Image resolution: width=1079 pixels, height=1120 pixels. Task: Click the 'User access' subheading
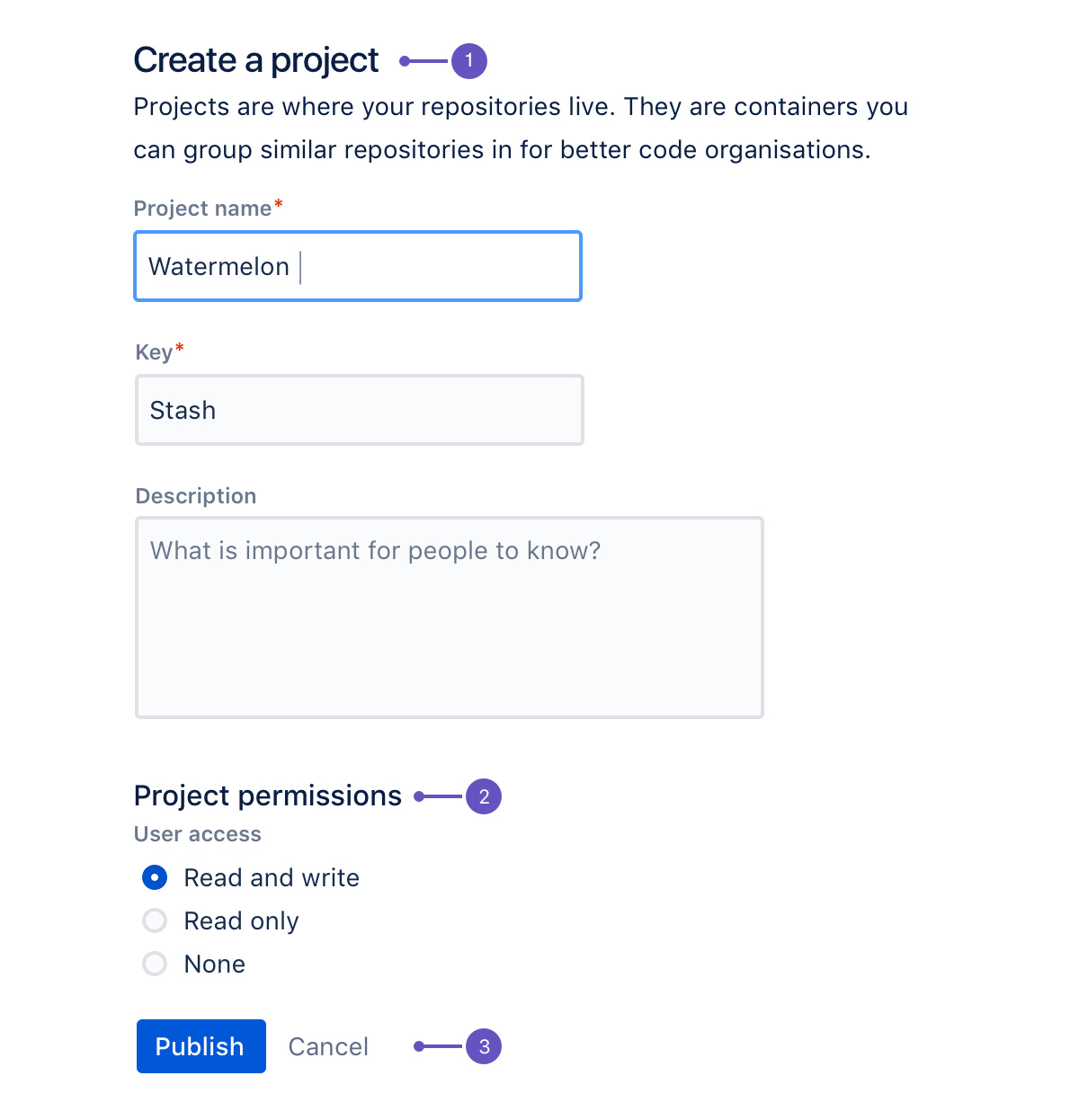(x=198, y=834)
